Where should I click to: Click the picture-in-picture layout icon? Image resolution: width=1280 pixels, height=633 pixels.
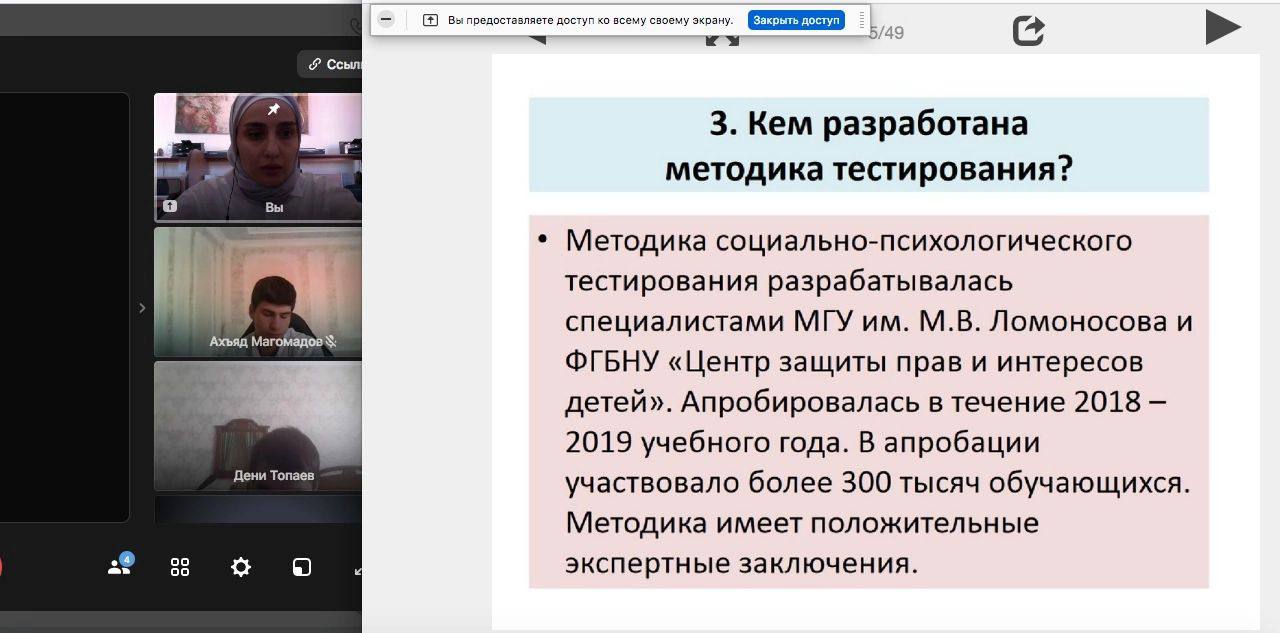(301, 567)
